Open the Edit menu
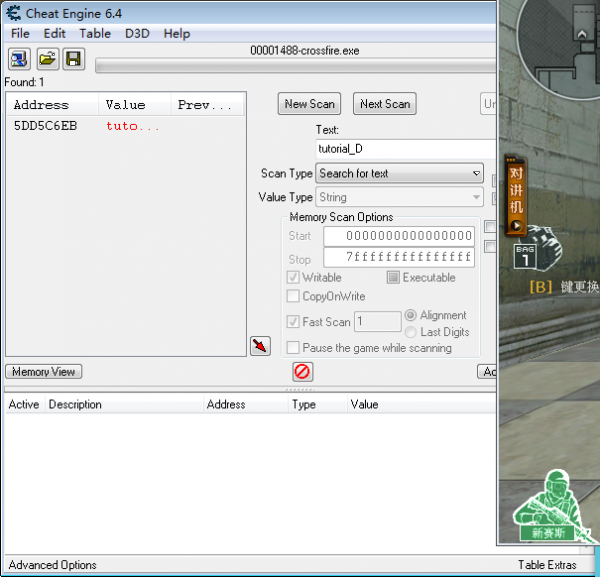Screen dimensions: 600x577 [x=54, y=34]
